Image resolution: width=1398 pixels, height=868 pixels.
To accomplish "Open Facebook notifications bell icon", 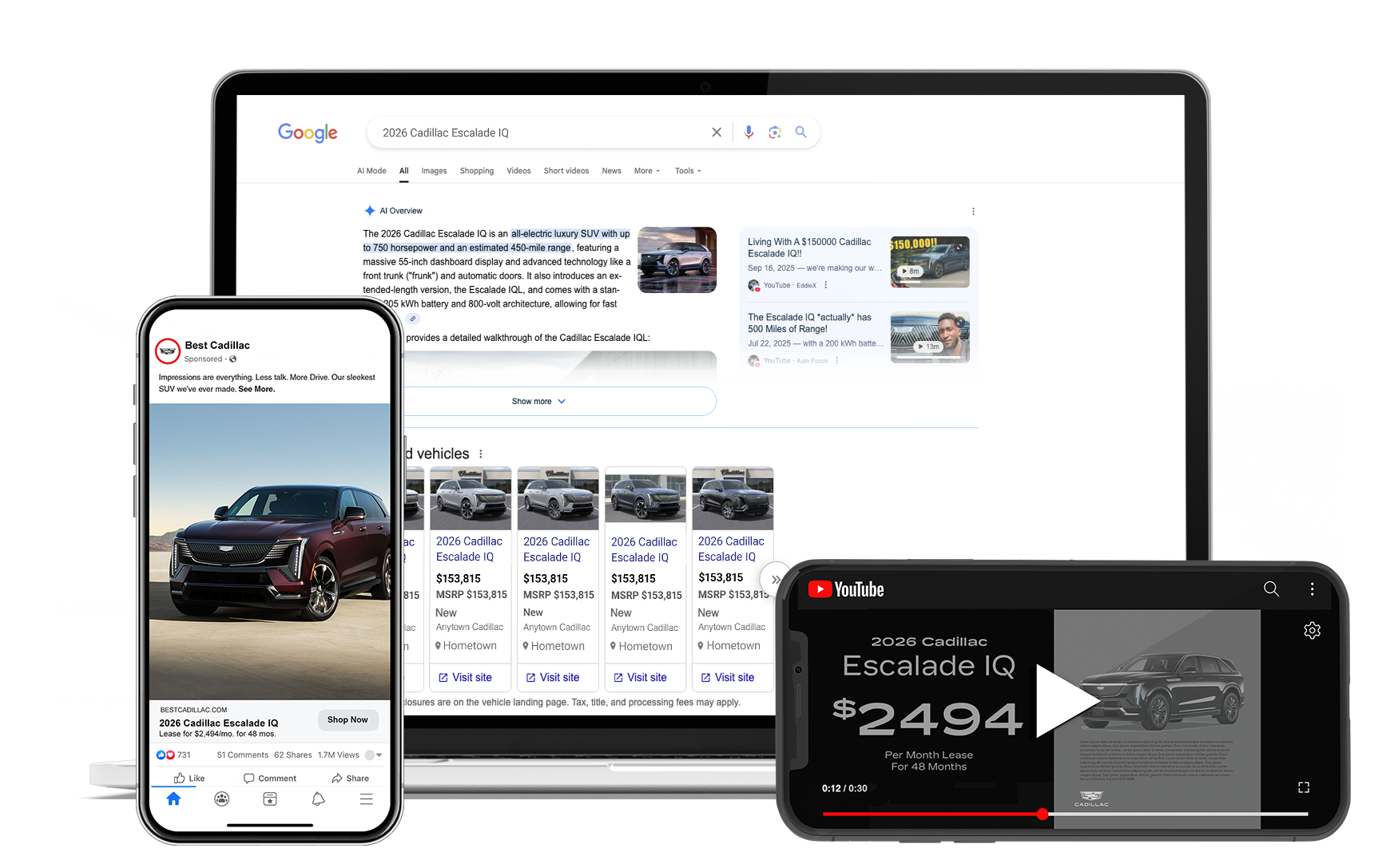I will (x=318, y=799).
